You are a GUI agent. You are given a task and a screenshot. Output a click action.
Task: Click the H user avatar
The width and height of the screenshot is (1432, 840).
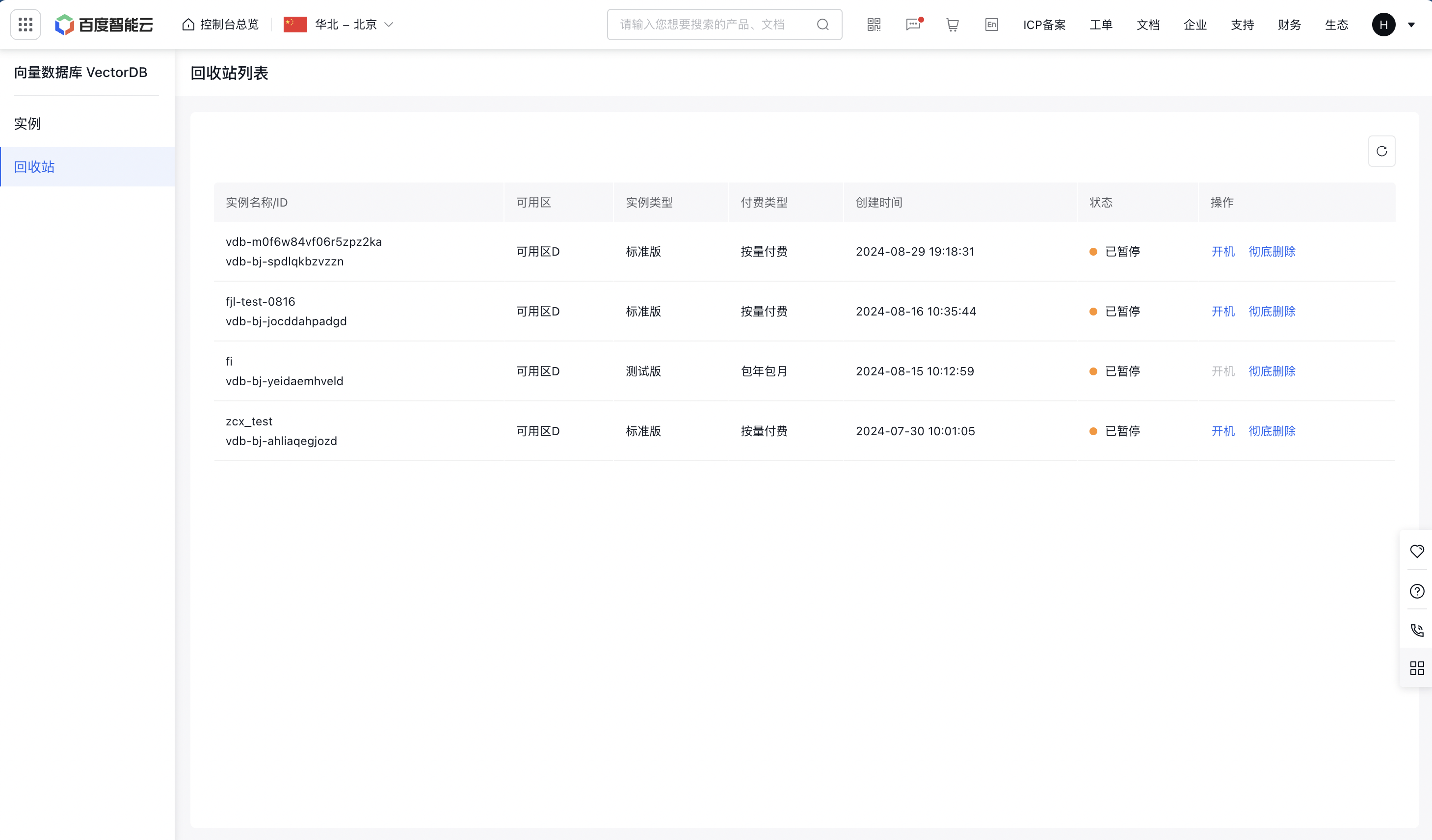click(1384, 25)
